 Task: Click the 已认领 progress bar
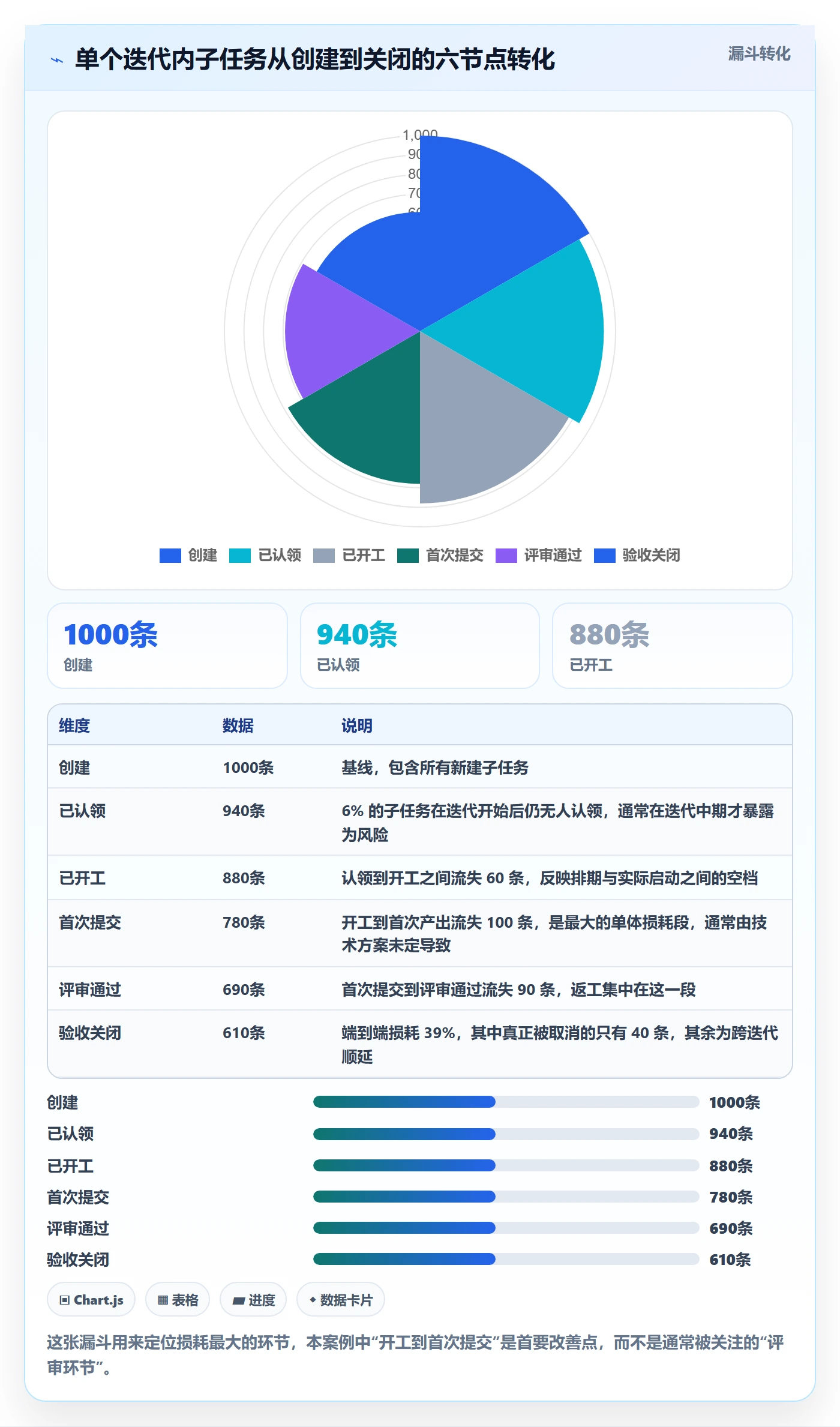[x=506, y=1134]
